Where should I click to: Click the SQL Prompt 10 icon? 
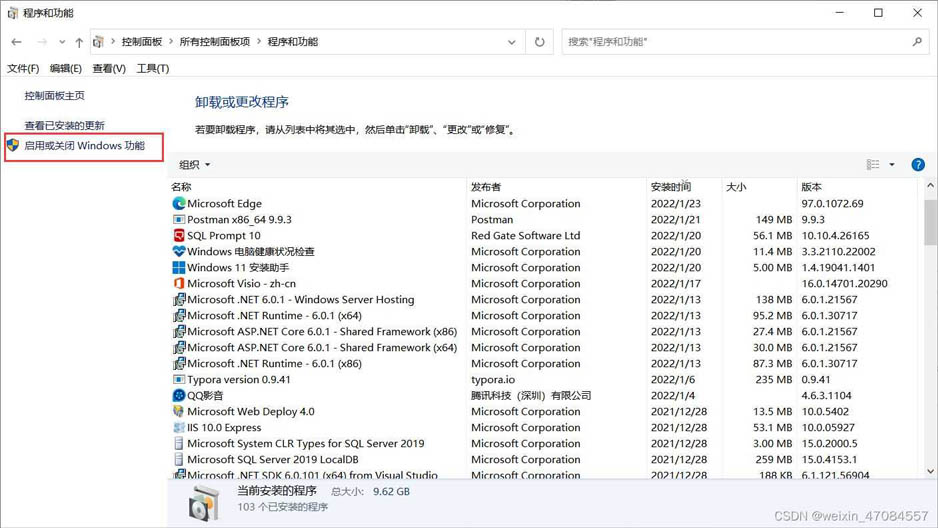click(x=179, y=235)
